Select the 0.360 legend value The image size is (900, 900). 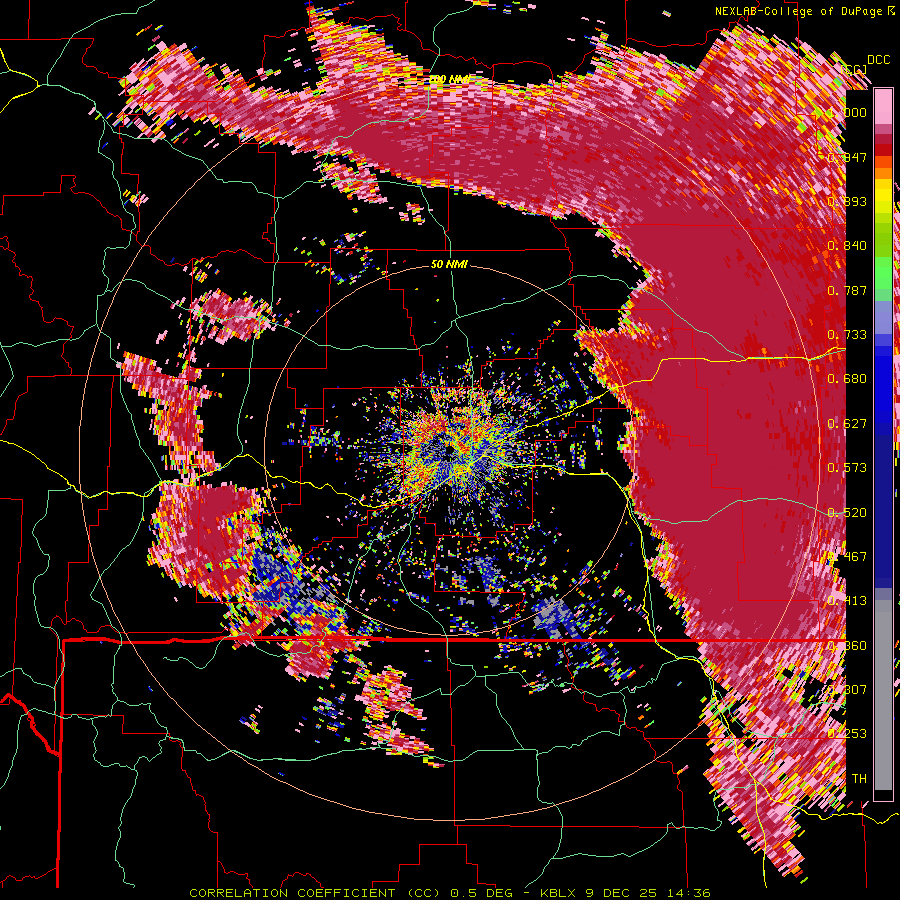click(x=847, y=645)
